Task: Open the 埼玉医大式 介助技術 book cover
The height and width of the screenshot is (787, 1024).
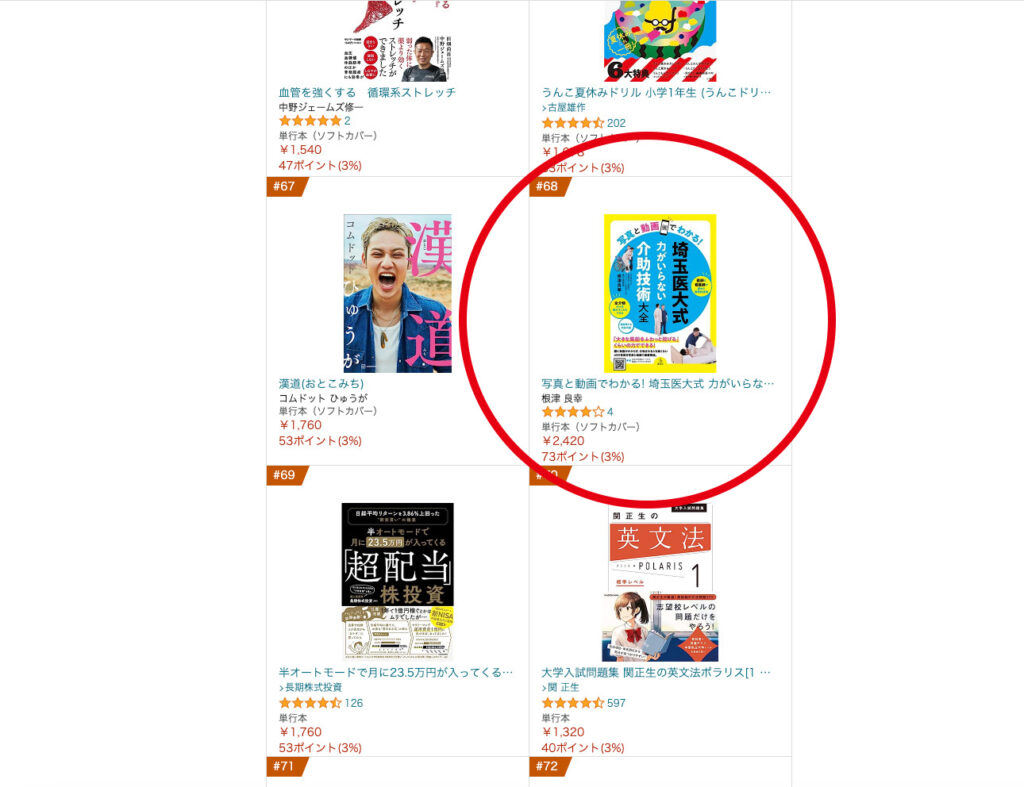Action: pos(660,293)
